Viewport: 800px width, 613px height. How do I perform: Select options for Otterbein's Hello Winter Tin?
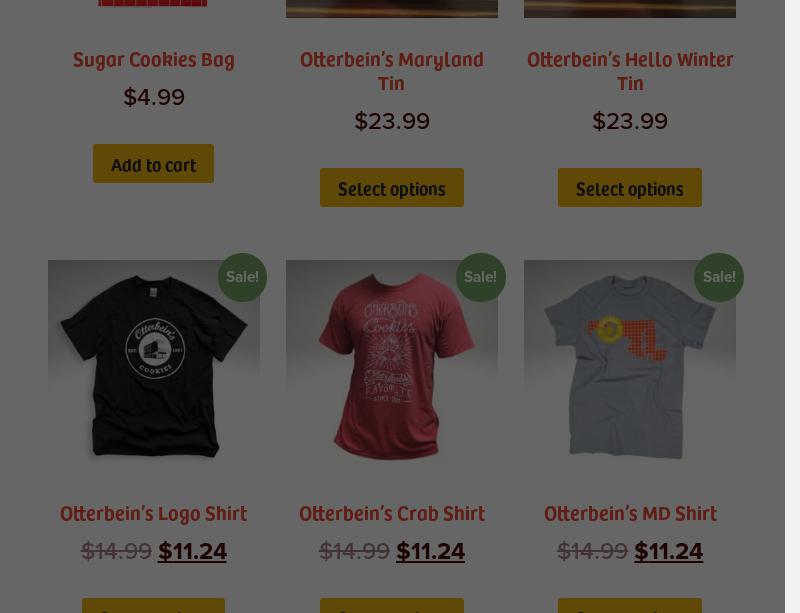pos(630,188)
